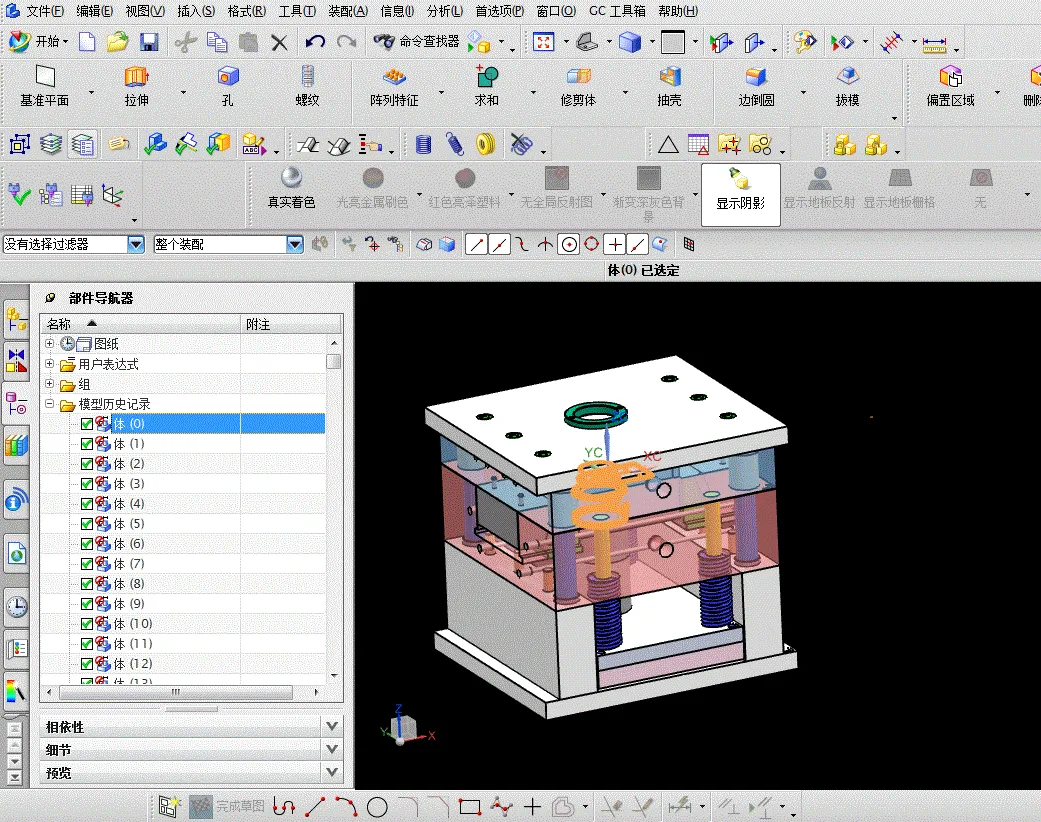1041x822 pixels.
Task: Click the Reuse Library books sidebar icon
Action: click(x=16, y=446)
